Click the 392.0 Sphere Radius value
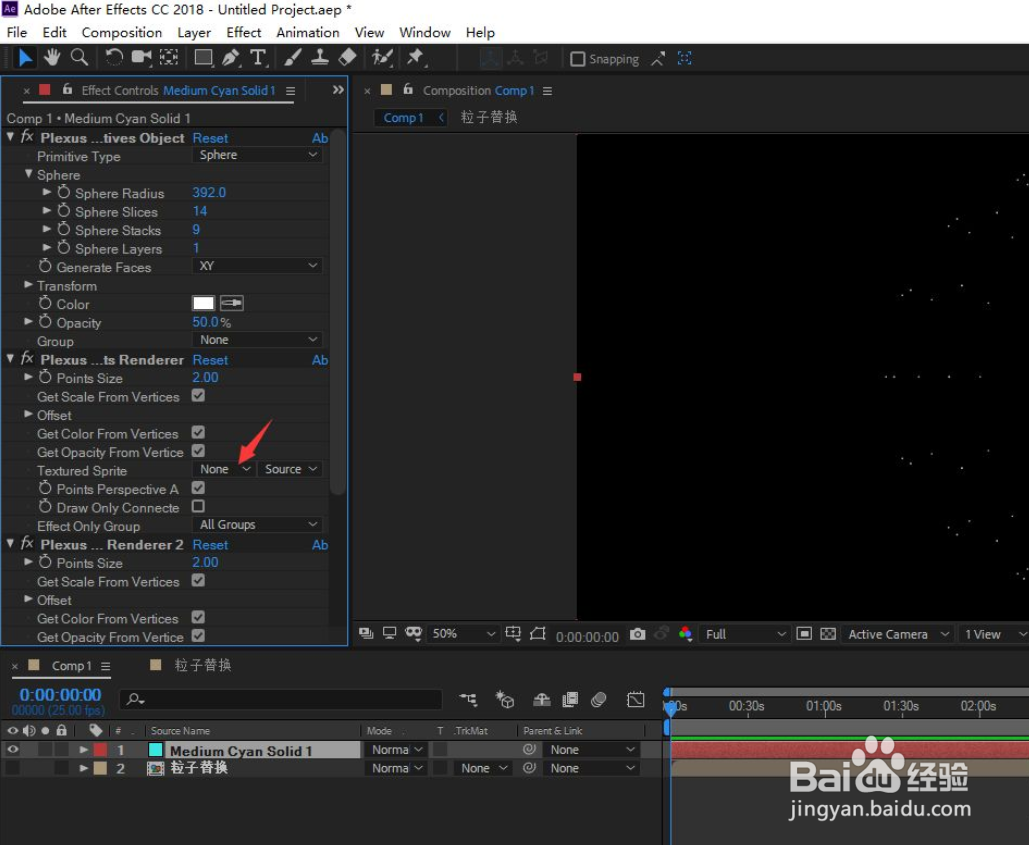The width and height of the screenshot is (1029, 845). (209, 192)
